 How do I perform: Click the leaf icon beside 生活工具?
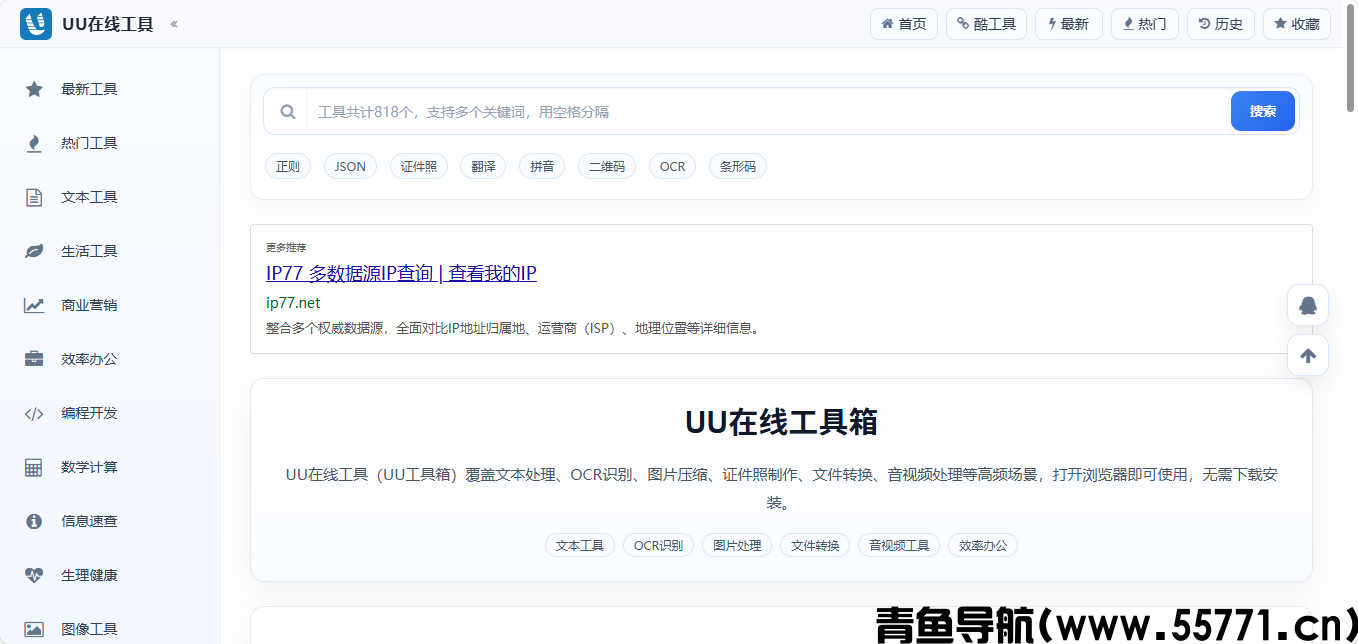34,251
